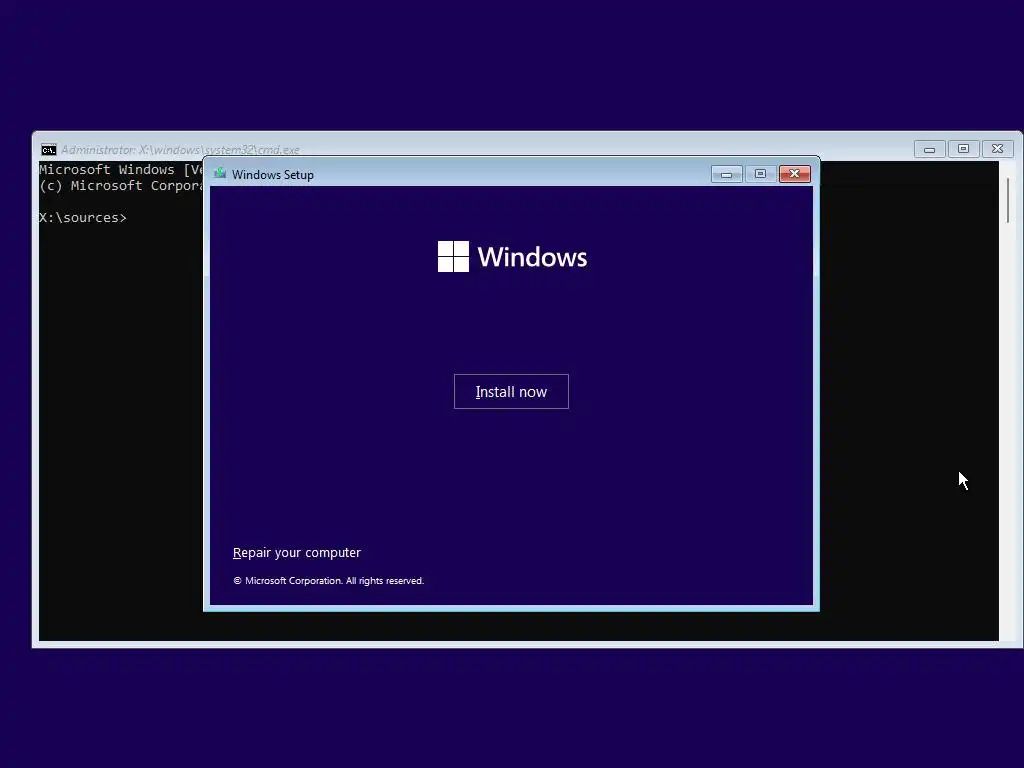Click the Administrator cmd.exe title text
The width and height of the screenshot is (1024, 768).
pos(180,150)
